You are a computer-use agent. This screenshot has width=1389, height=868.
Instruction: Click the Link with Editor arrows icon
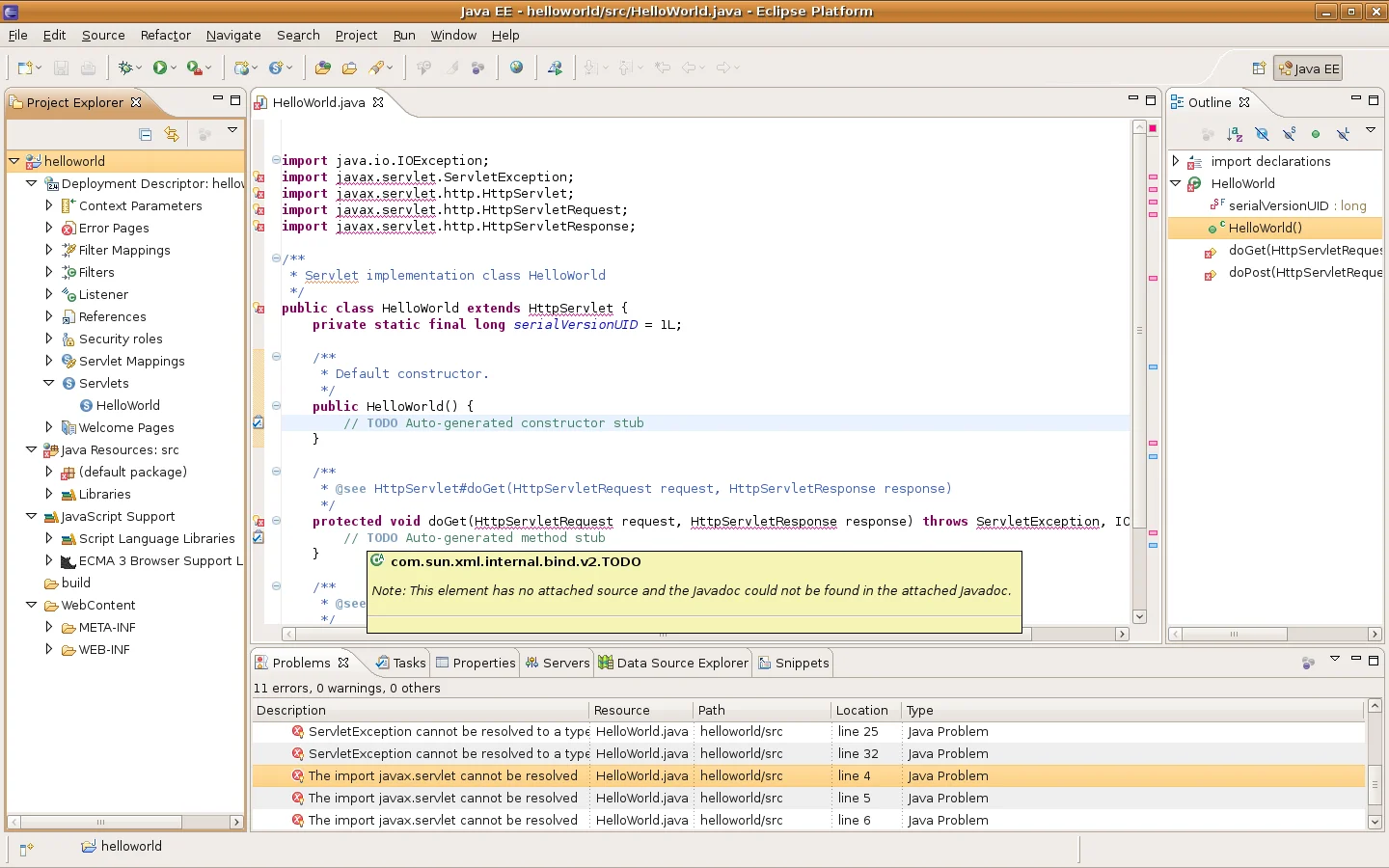click(x=172, y=134)
